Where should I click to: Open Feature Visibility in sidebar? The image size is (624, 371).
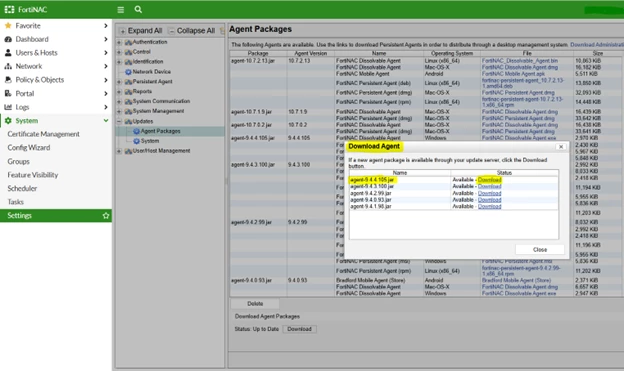(x=33, y=175)
